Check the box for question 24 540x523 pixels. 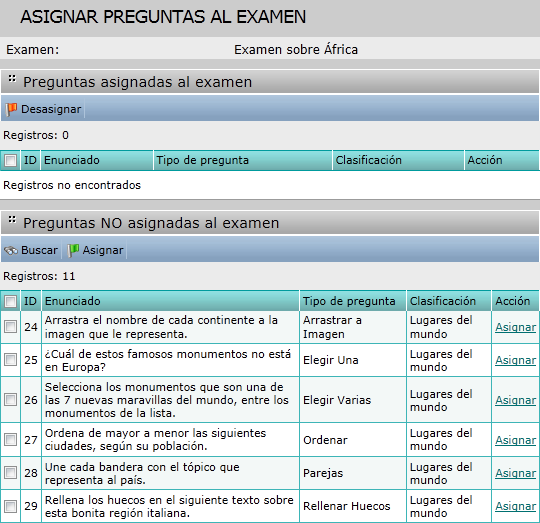10,327
